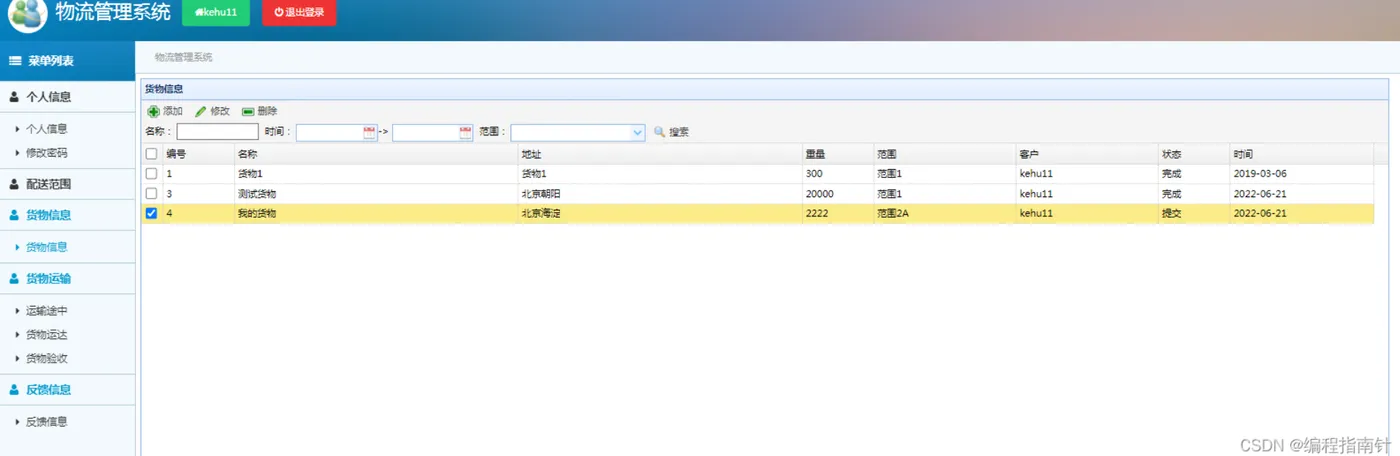The width and height of the screenshot is (1400, 456).
Task: Sort by the 客户 column header
Action: [1086, 154]
